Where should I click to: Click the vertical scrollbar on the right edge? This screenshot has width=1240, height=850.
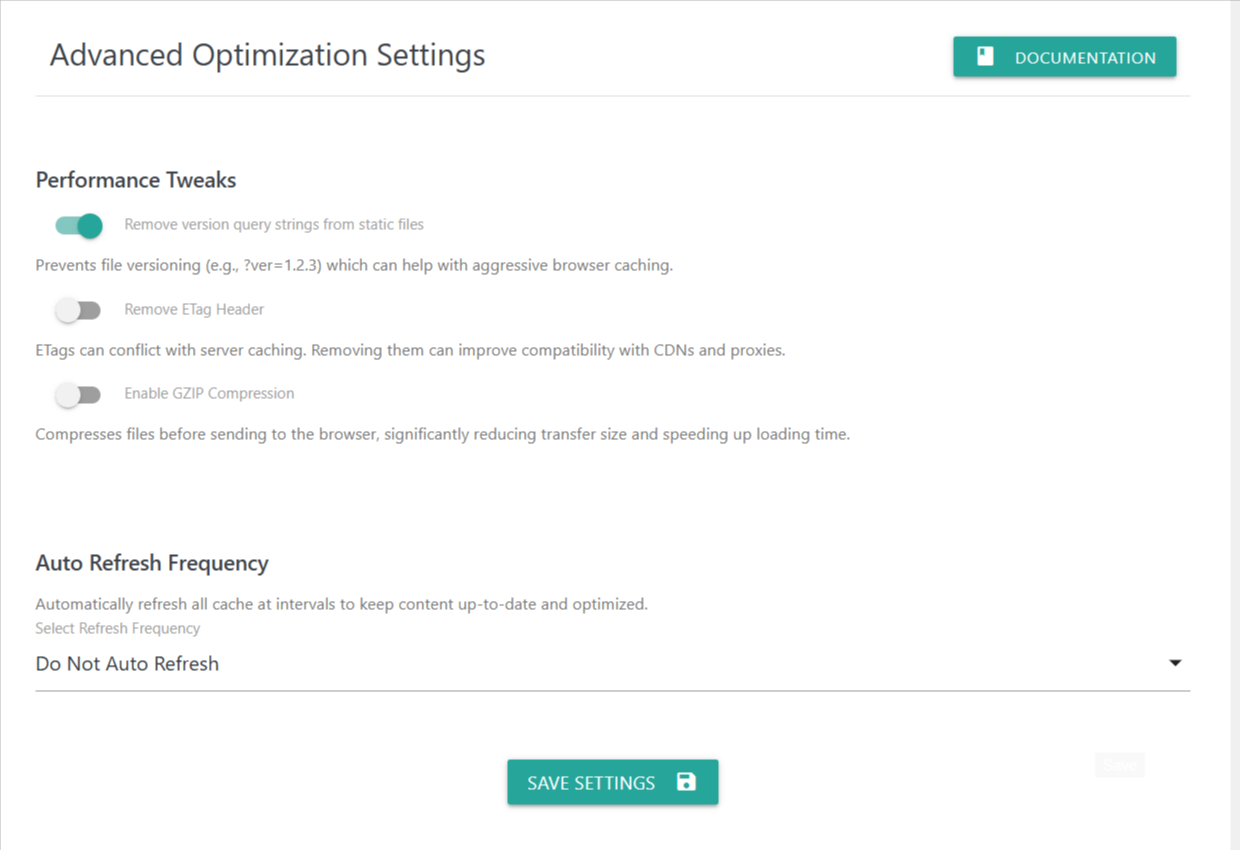coord(1234,400)
